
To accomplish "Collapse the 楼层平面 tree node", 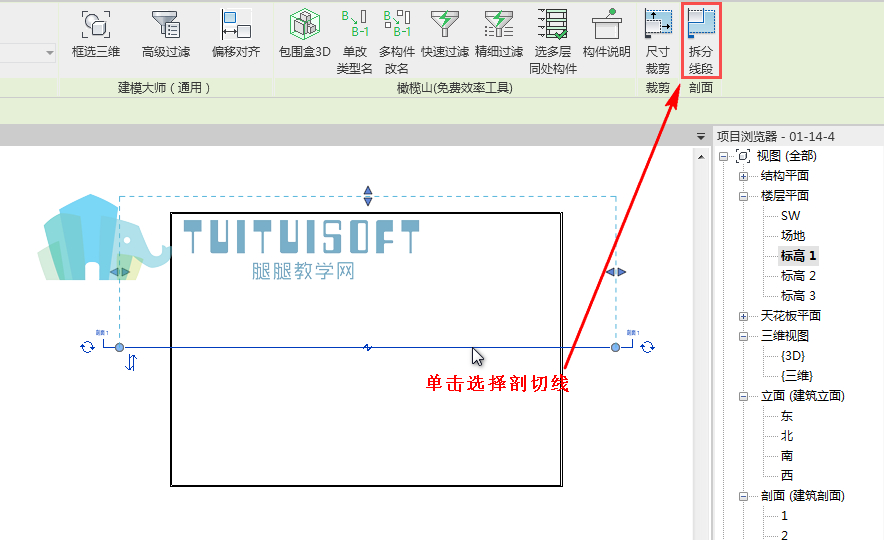I will (743, 197).
